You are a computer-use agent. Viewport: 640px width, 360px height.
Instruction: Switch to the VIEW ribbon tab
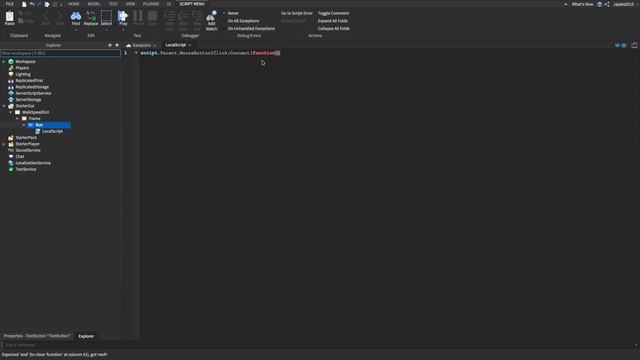(x=130, y=4)
